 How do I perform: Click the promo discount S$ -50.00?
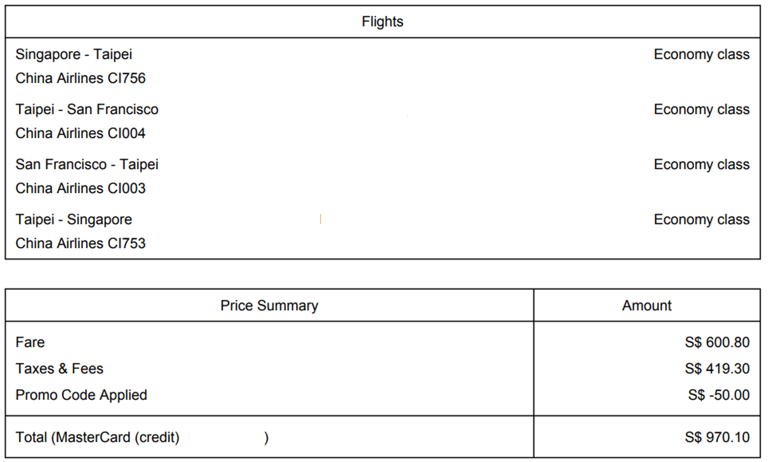click(719, 395)
